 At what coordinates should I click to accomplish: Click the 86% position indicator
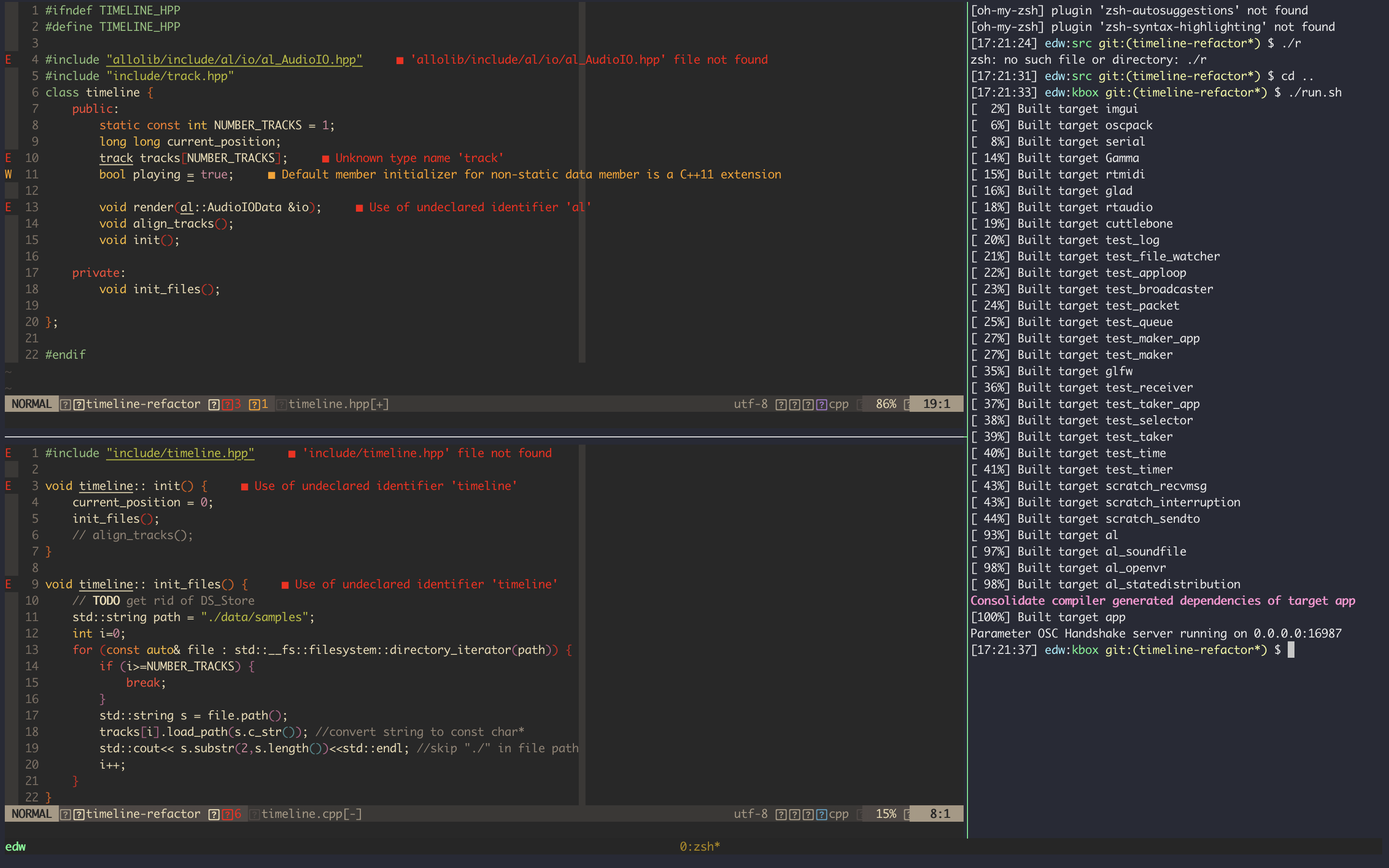tap(885, 404)
